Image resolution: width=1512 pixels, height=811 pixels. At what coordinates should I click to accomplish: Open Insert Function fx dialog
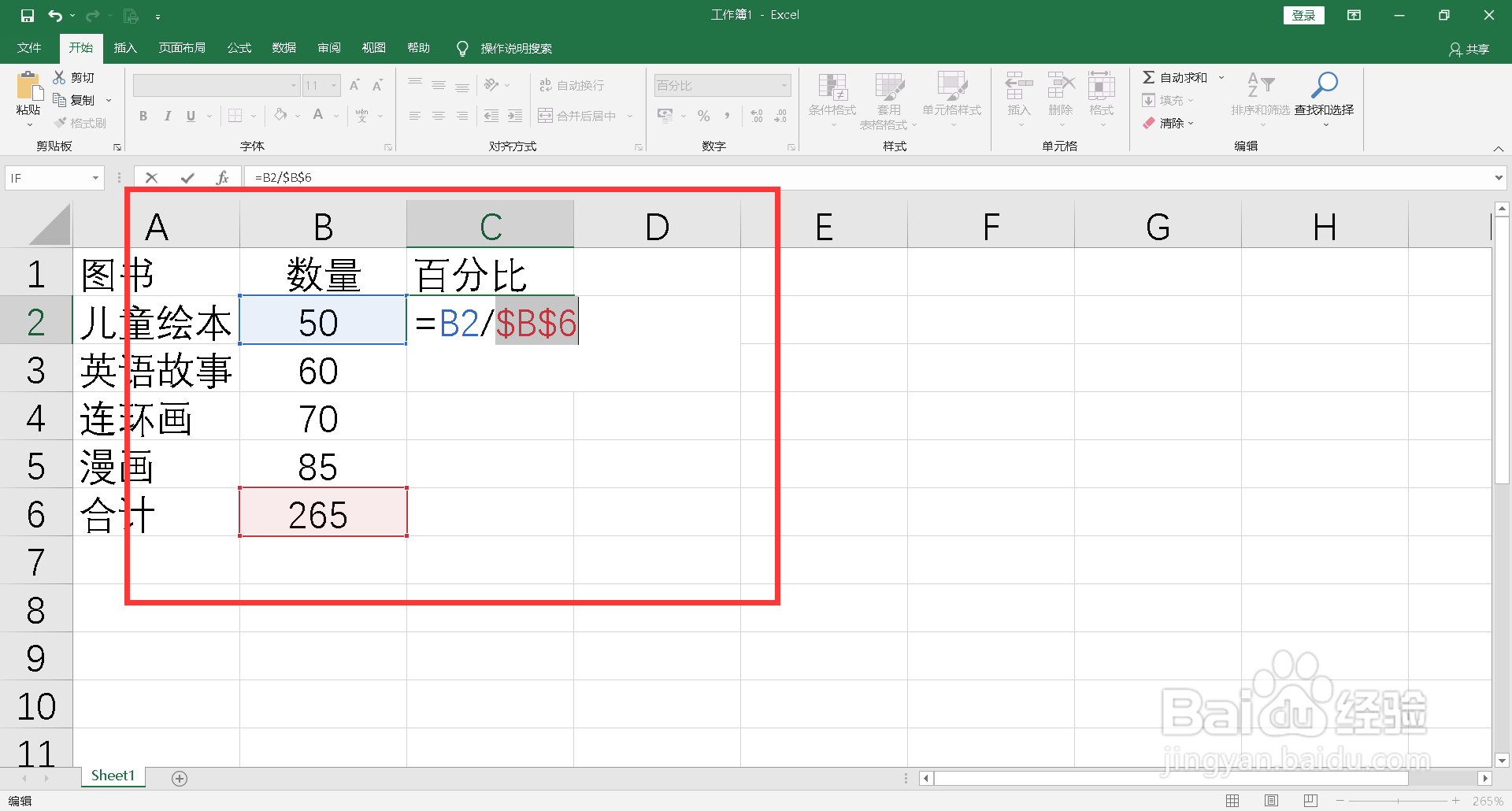pyautogui.click(x=222, y=178)
